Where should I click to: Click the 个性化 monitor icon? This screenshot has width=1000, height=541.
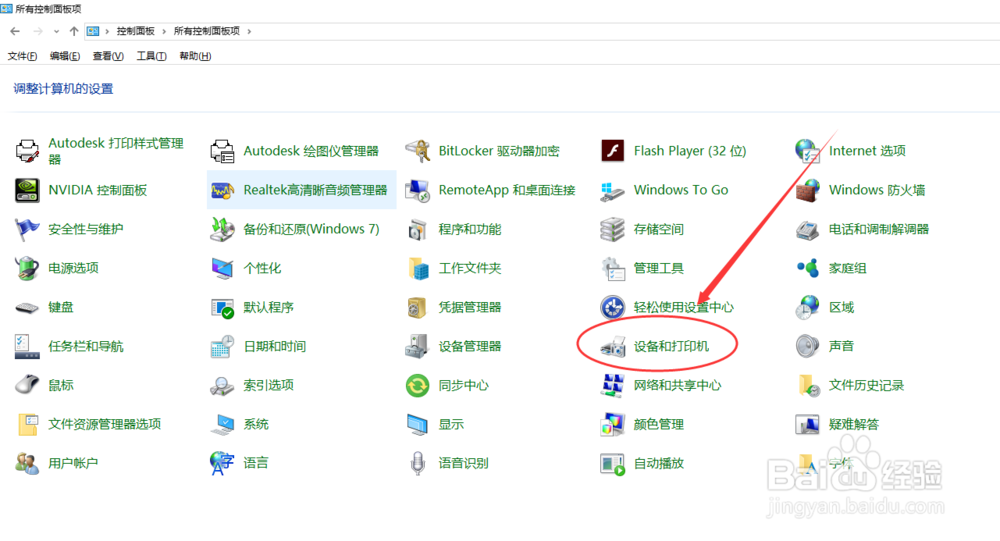(x=223, y=268)
